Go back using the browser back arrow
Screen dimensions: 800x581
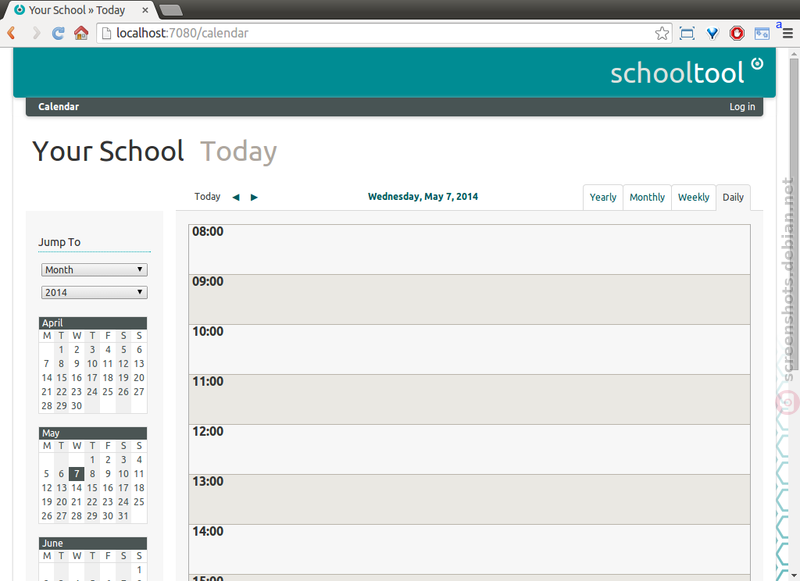11,33
